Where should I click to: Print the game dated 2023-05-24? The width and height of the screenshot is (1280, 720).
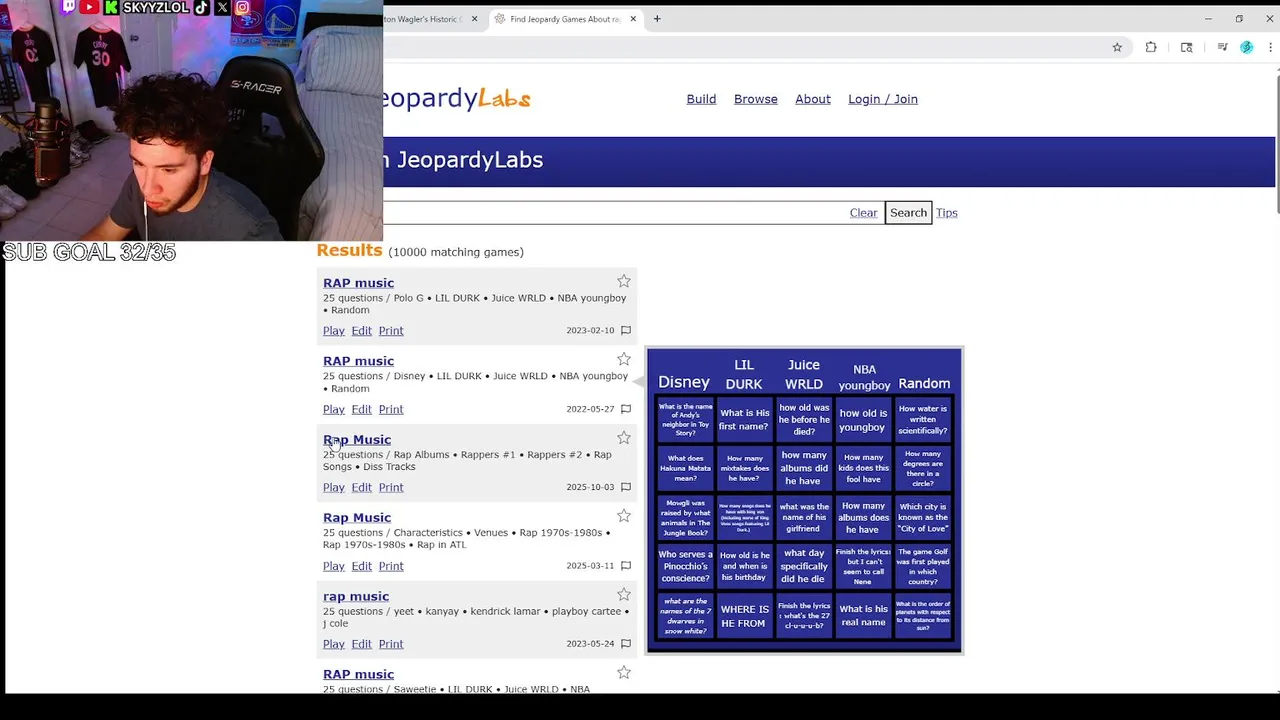tap(391, 644)
